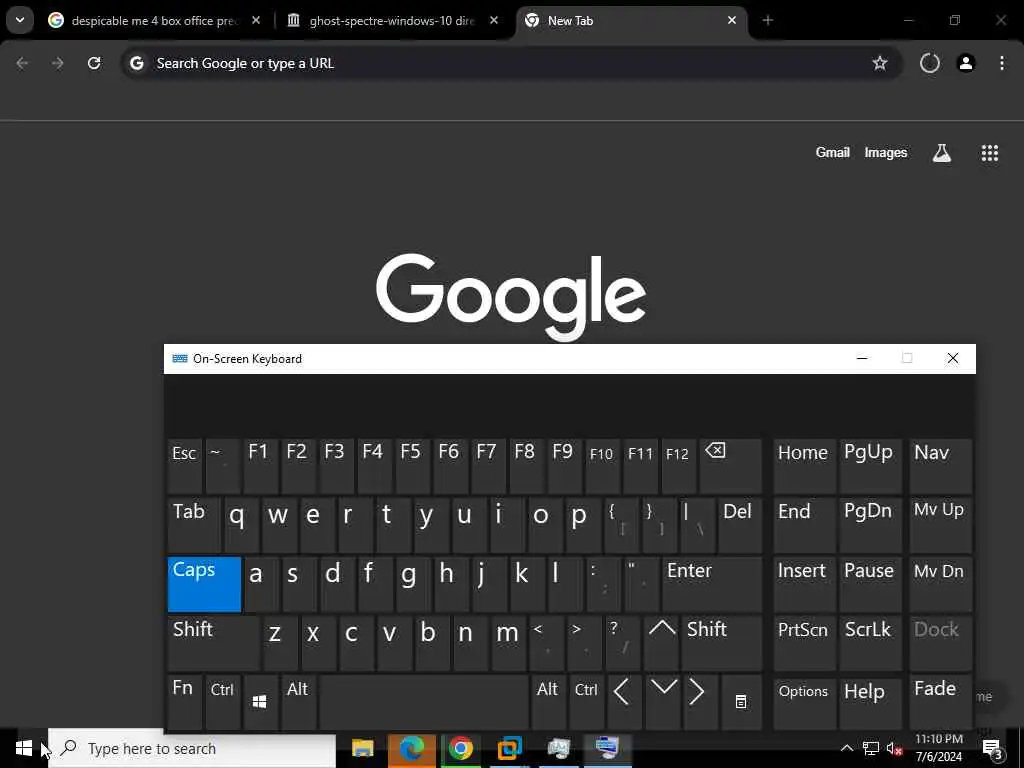Click the backspace icon key
Image resolution: width=1024 pixels, height=768 pixels.
(730, 466)
